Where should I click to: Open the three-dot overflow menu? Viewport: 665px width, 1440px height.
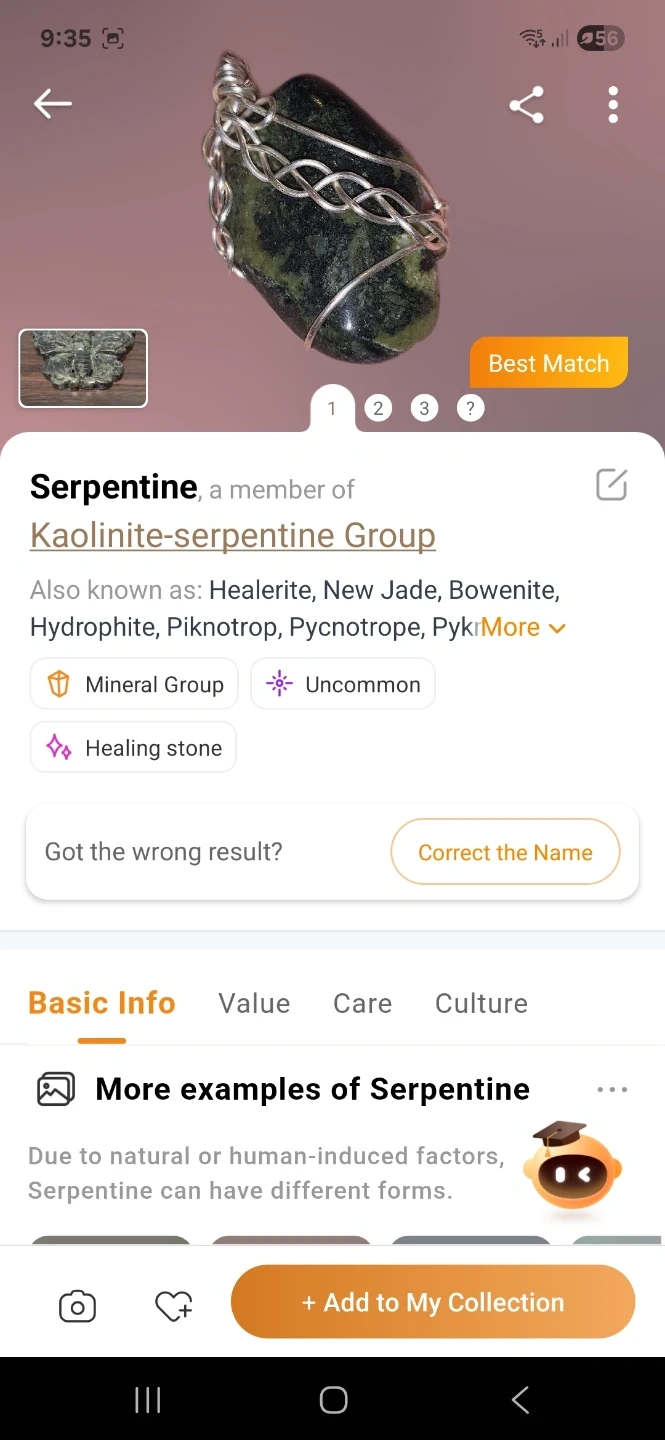[x=612, y=104]
